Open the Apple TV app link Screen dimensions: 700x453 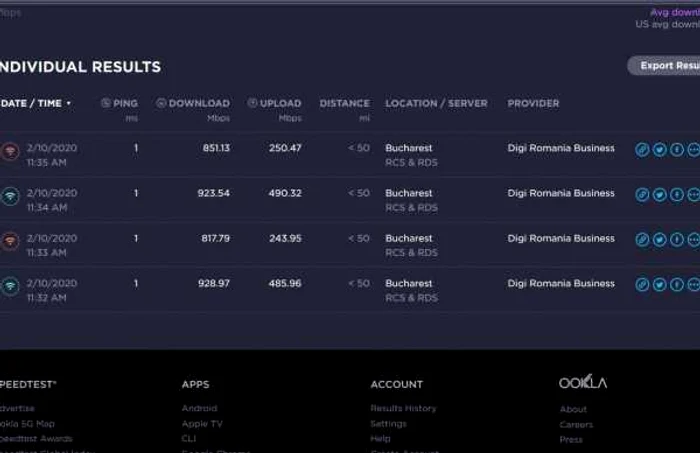(x=202, y=424)
